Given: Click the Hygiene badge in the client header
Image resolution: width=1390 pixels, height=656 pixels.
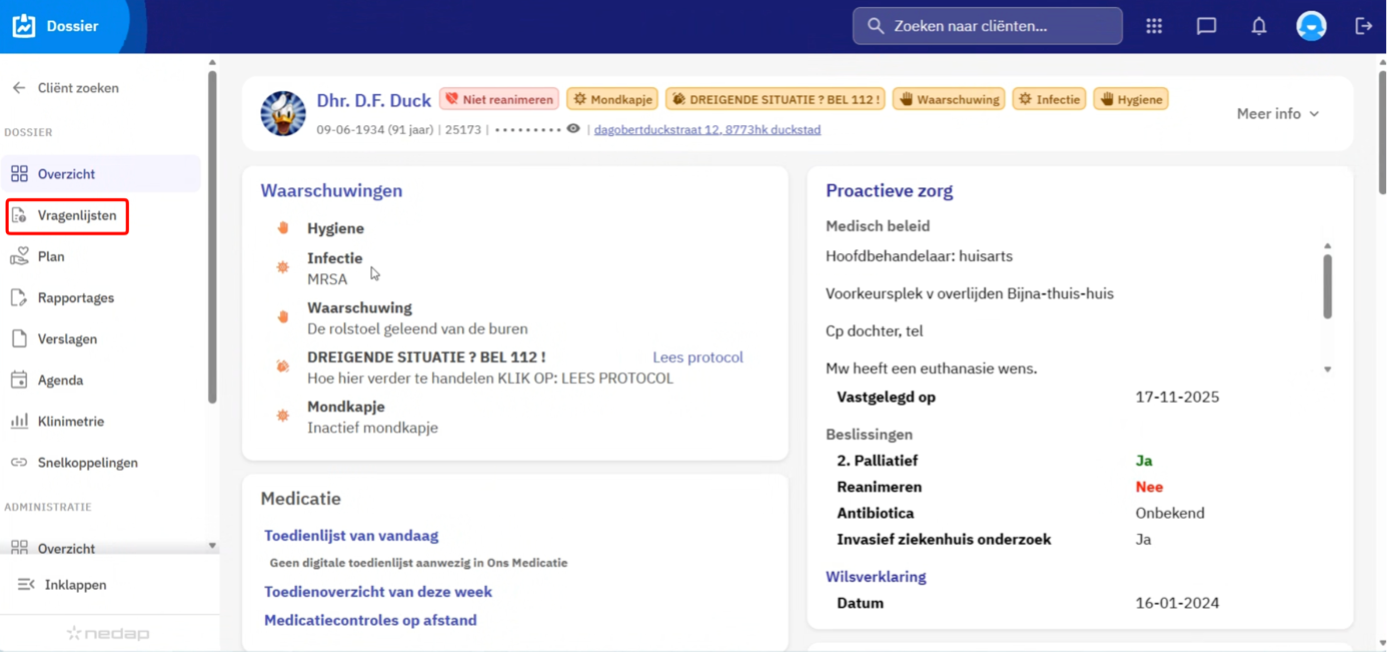Looking at the screenshot, I should (x=1131, y=99).
